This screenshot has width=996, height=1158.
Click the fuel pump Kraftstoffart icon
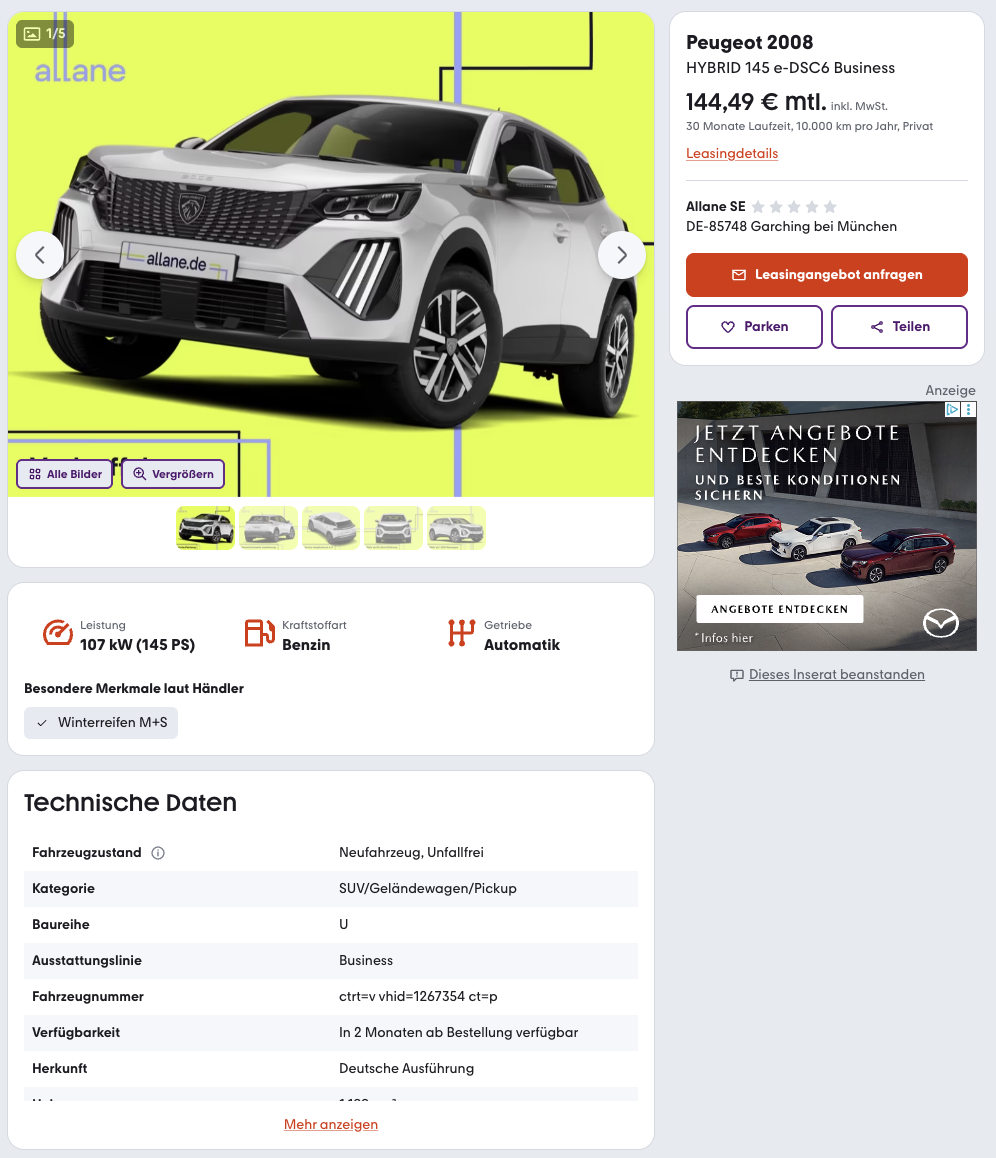[259, 633]
